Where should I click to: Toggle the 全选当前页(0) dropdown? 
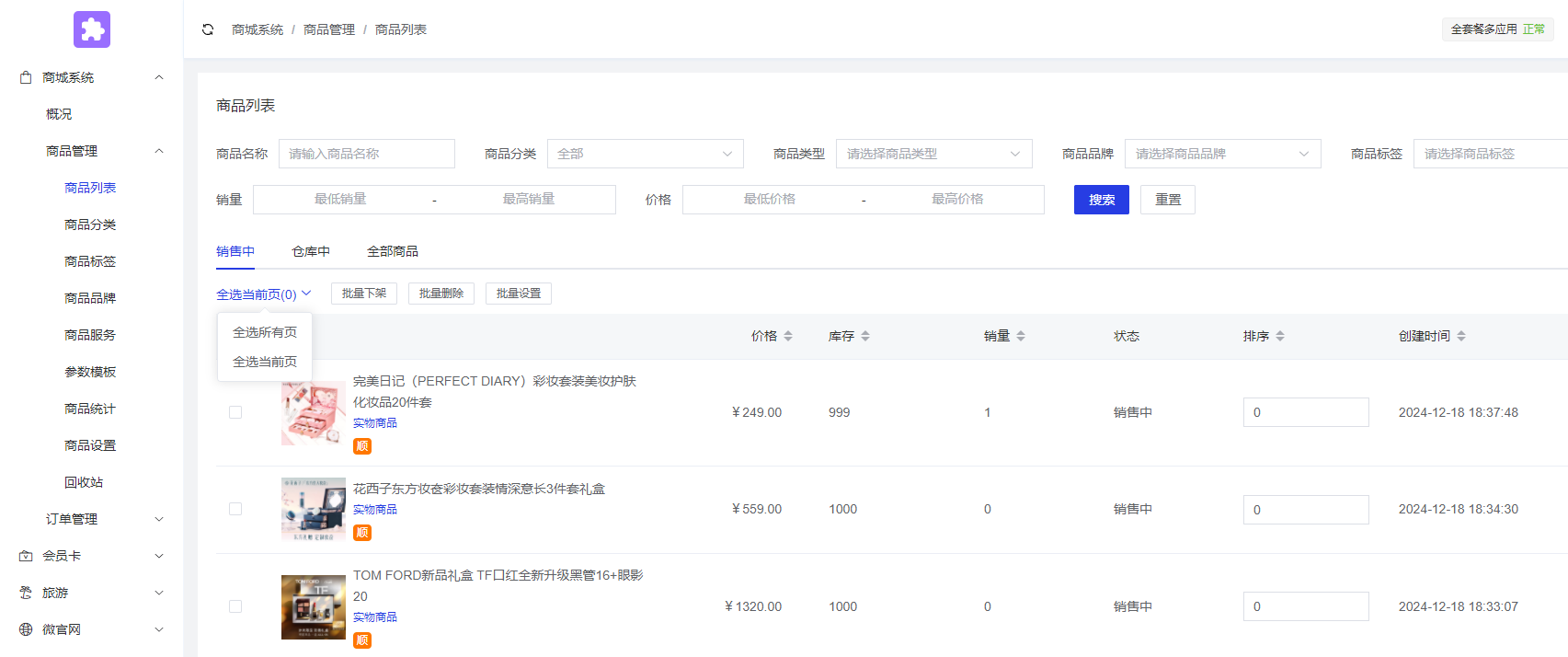pos(264,294)
